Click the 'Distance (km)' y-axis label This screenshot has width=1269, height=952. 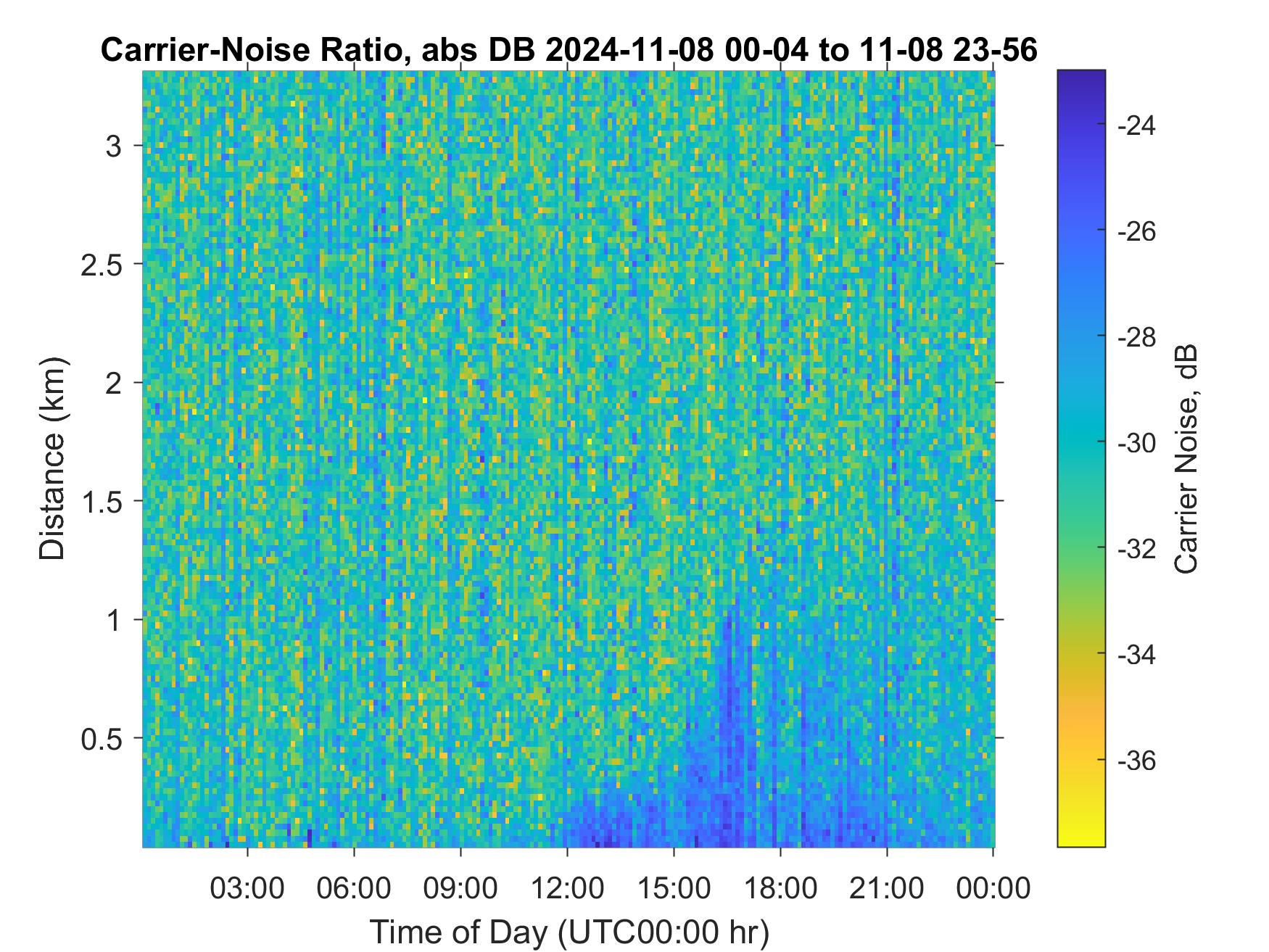[x=51, y=458]
